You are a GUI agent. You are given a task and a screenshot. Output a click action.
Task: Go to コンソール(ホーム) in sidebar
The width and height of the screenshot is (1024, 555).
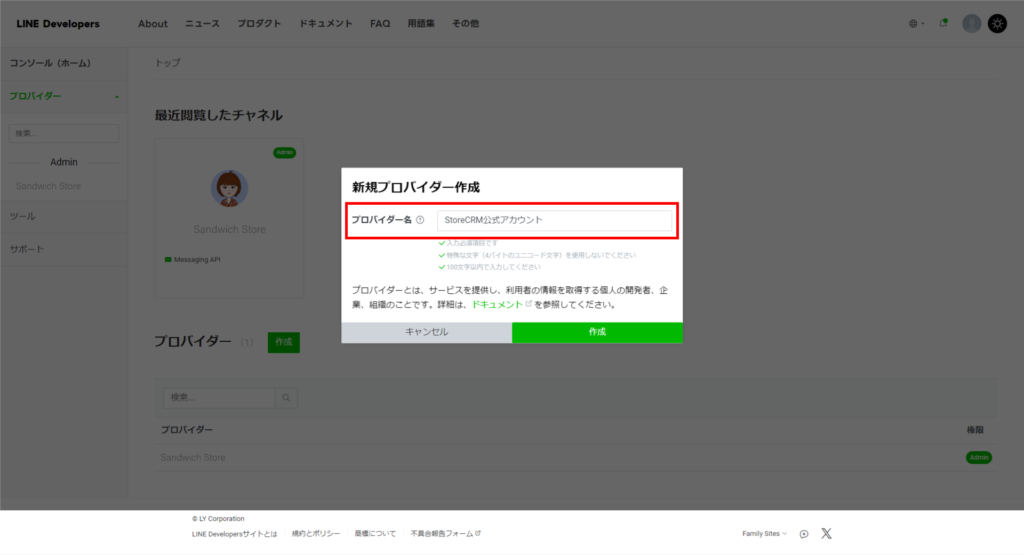click(x=50, y=63)
